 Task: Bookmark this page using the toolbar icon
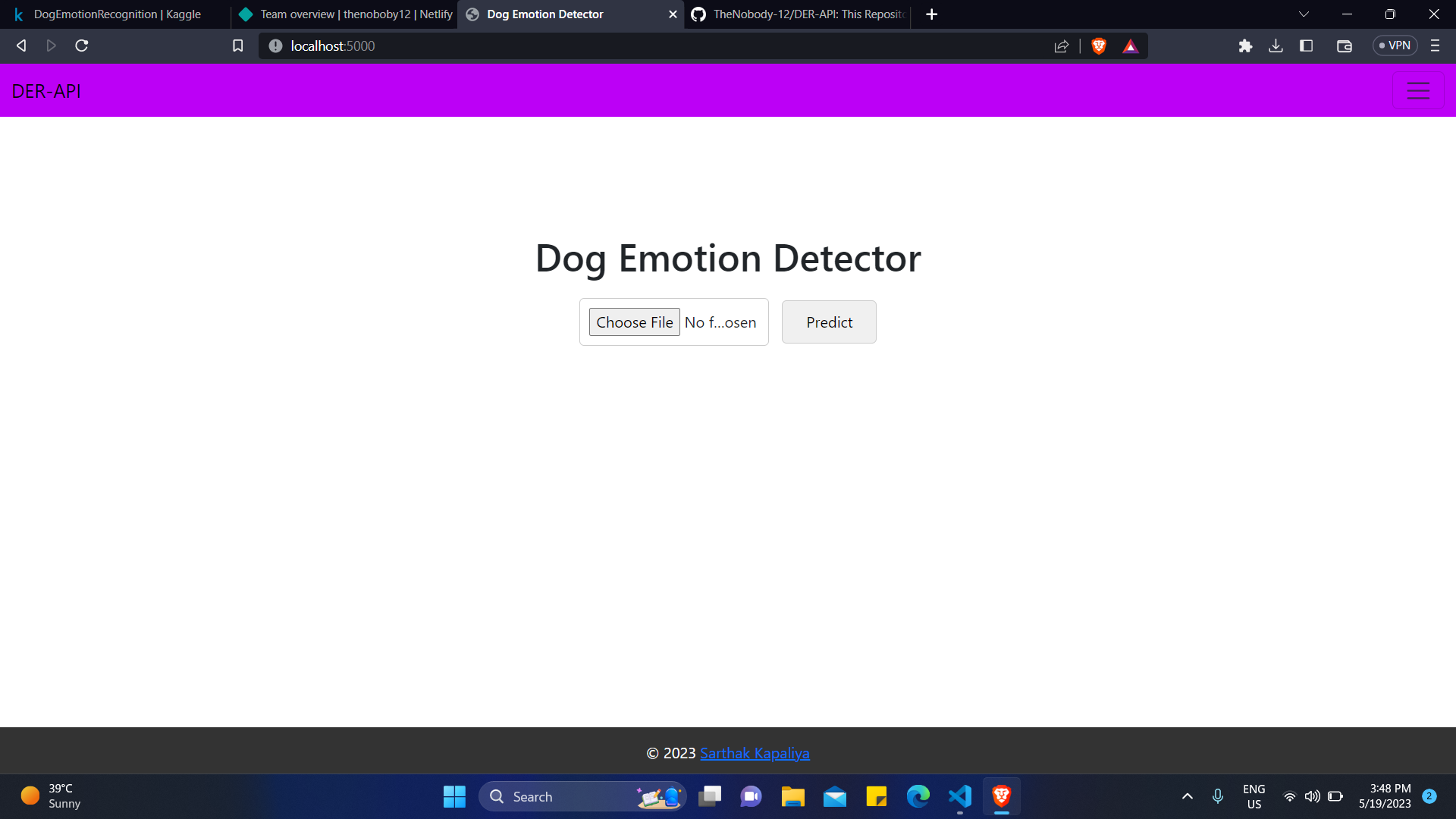237,45
